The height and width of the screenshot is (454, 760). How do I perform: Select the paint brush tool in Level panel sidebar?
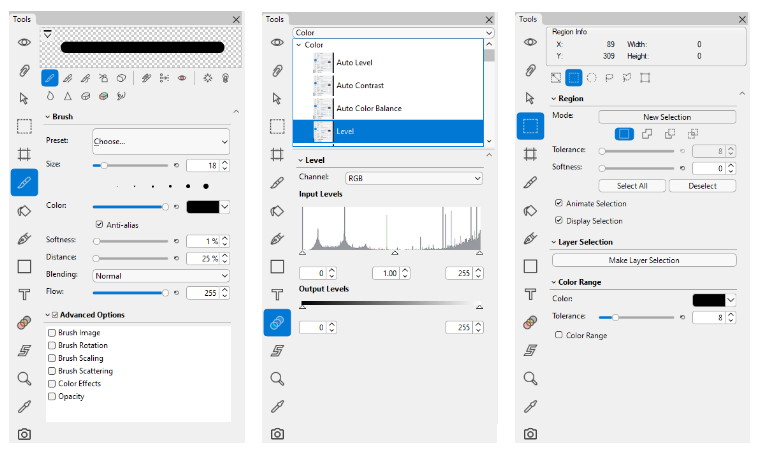pyautogui.click(x=277, y=183)
